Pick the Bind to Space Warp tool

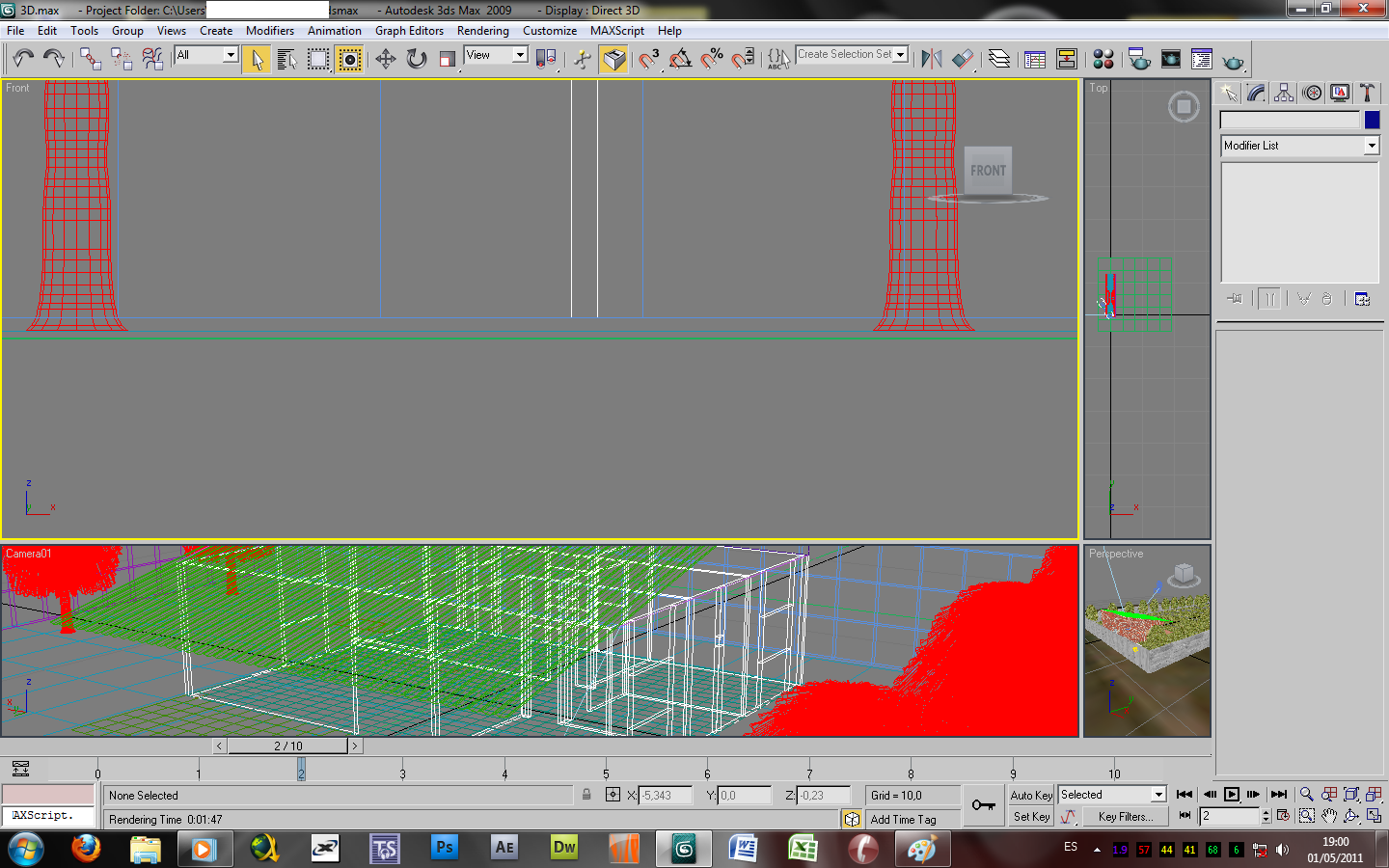tap(152, 59)
